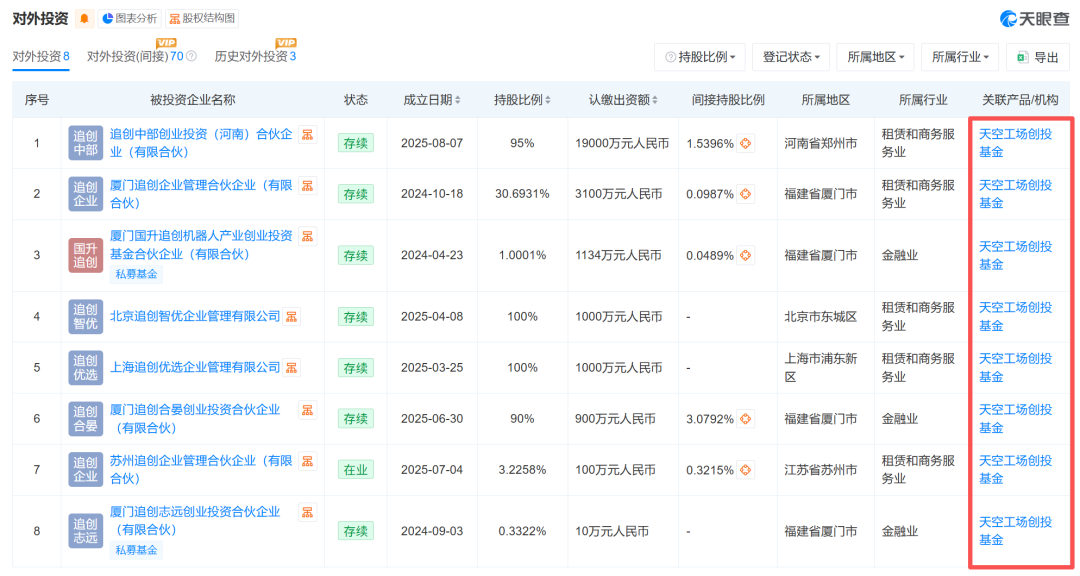Open 追创中部创业投资（河南）合伙企业 link
The width and height of the screenshot is (1080, 576).
(201, 143)
